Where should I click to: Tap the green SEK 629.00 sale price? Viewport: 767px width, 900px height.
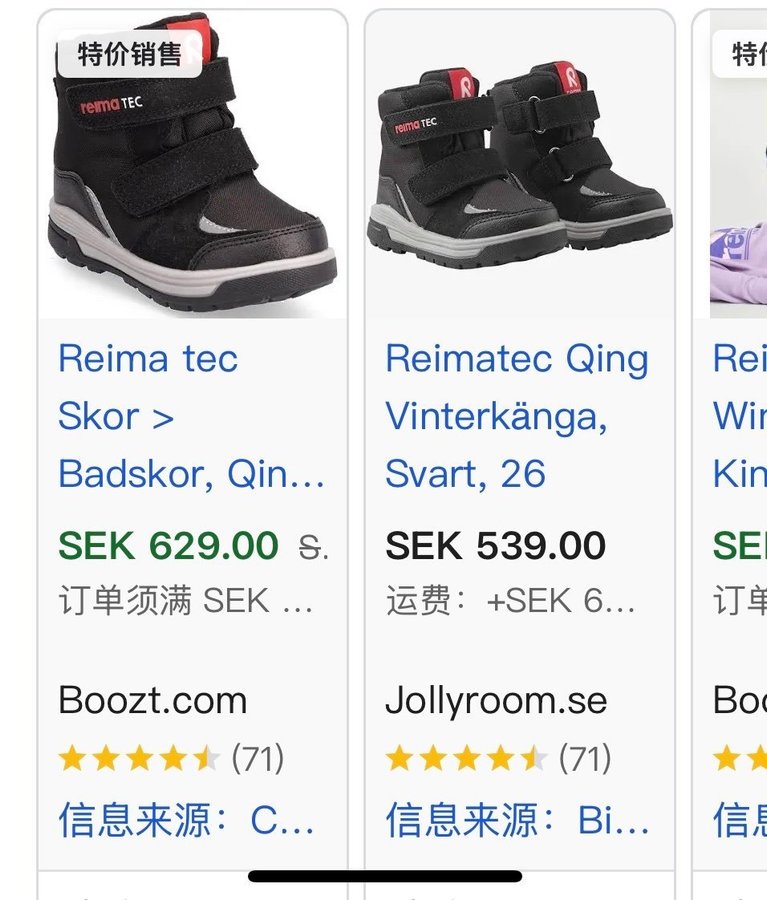(168, 546)
